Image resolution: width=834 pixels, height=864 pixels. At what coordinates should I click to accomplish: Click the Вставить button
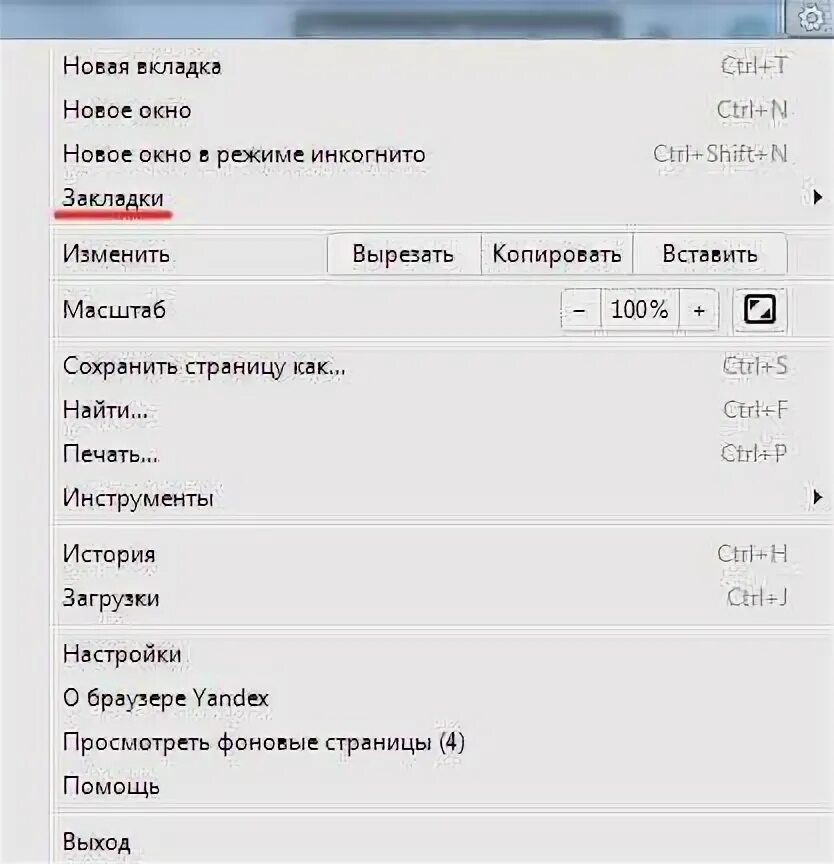tap(710, 254)
